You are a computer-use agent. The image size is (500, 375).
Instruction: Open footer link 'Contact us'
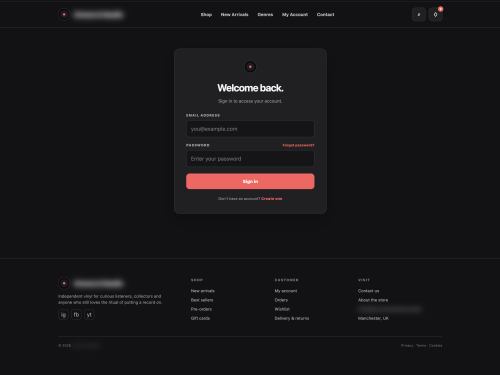(369, 291)
